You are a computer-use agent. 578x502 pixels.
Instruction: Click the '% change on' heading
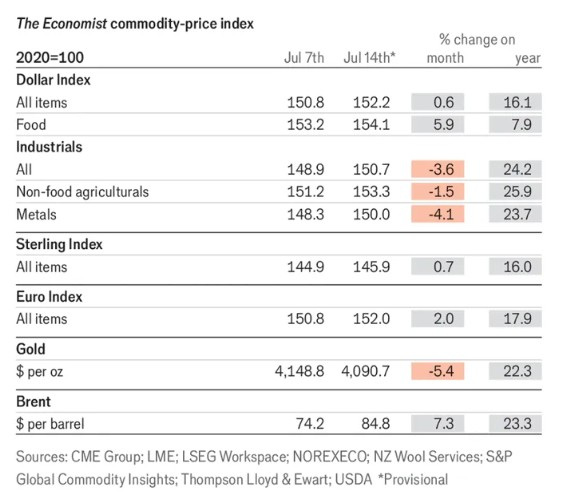click(477, 39)
